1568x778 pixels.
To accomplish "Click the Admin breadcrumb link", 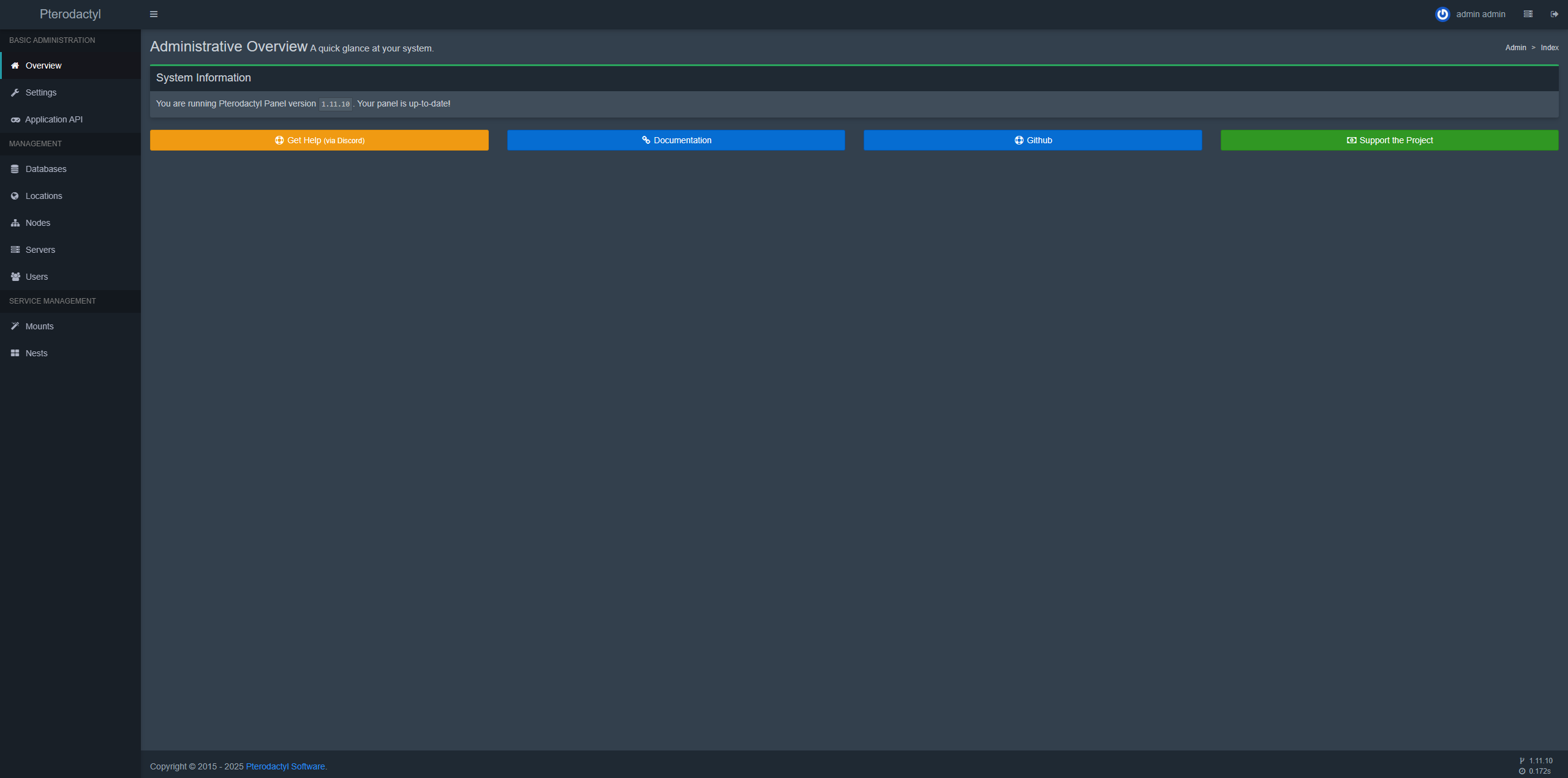I will point(1515,48).
